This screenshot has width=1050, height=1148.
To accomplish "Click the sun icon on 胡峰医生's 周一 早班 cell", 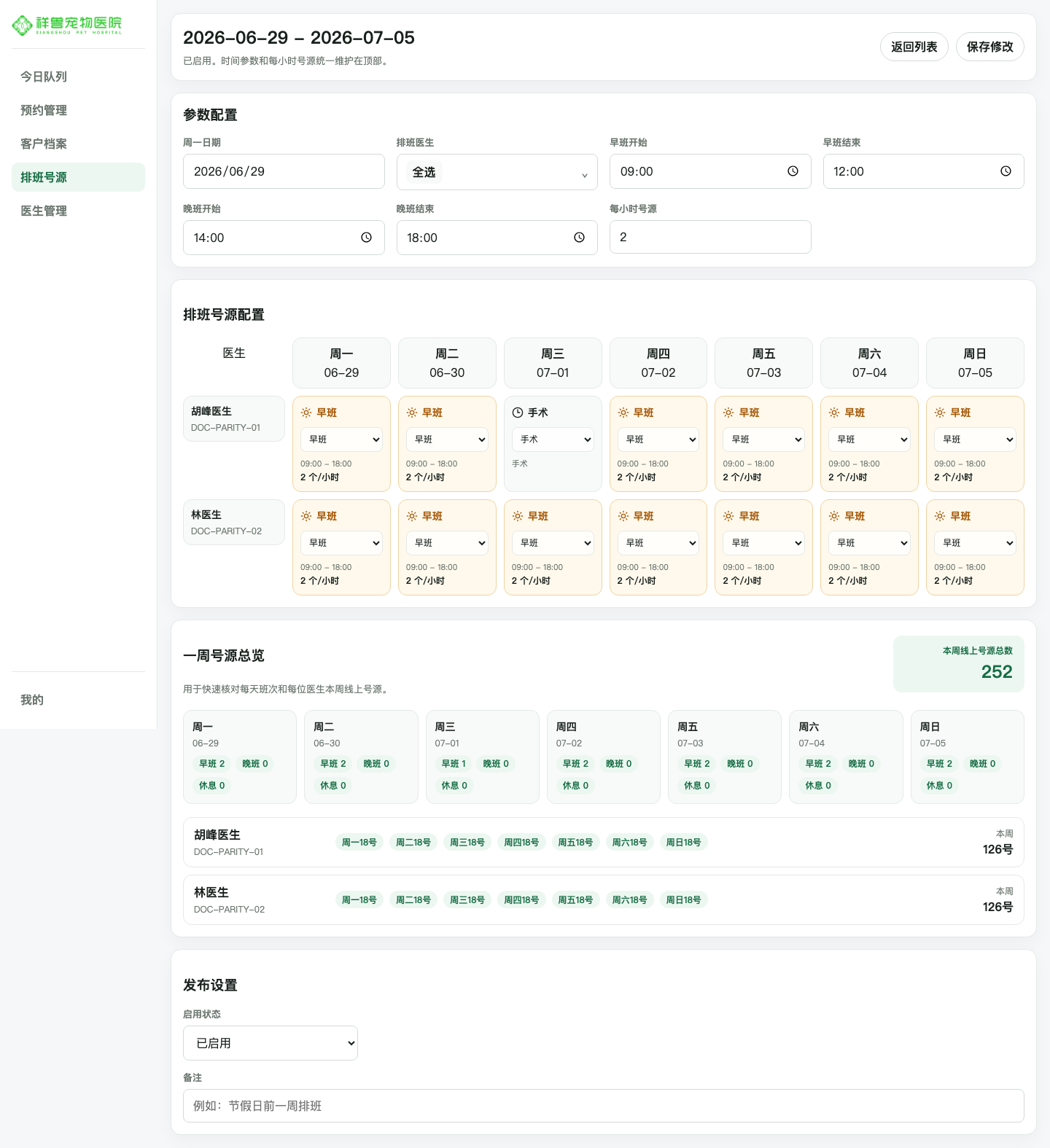I will tap(306, 413).
